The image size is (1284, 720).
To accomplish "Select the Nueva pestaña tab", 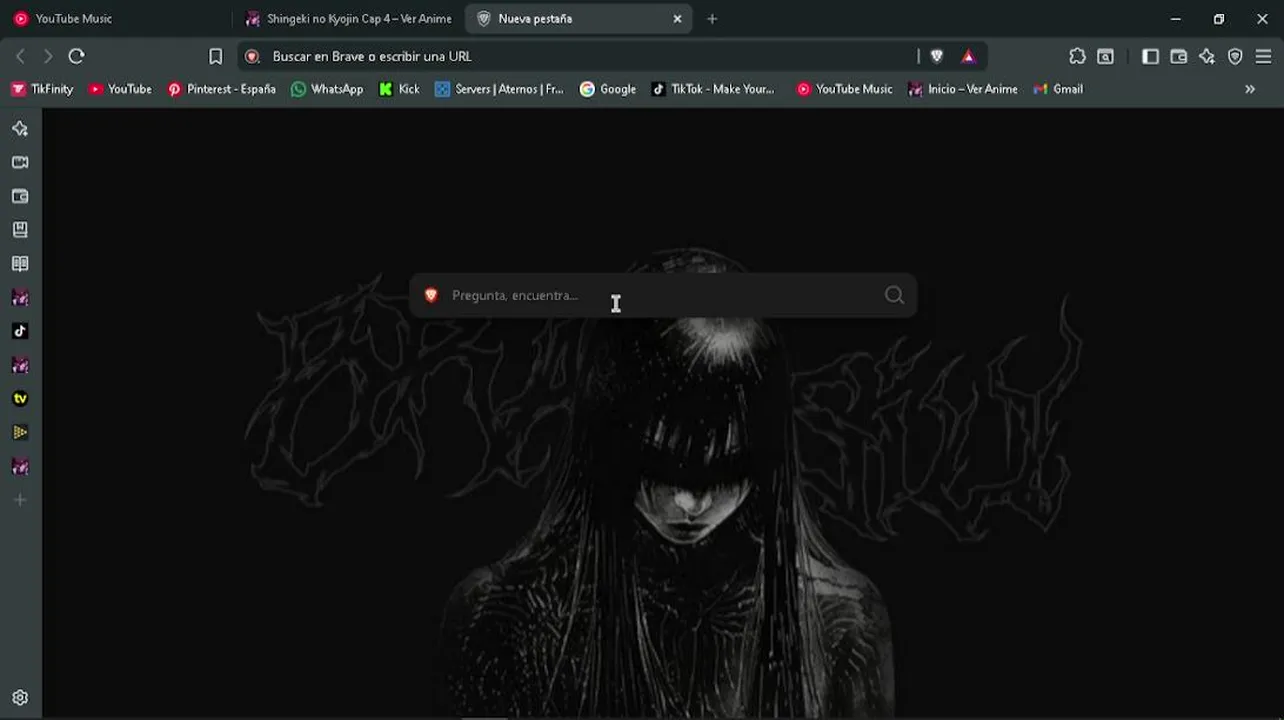I will click(x=578, y=19).
